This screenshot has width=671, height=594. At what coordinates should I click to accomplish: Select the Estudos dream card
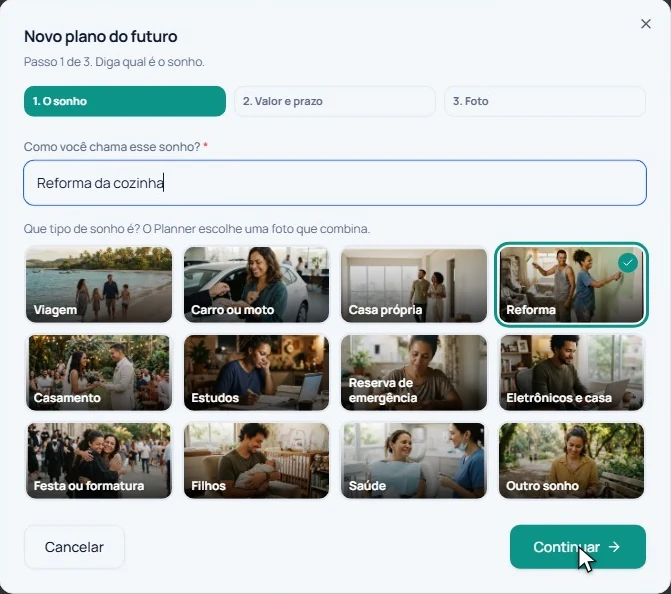pyautogui.click(x=256, y=373)
